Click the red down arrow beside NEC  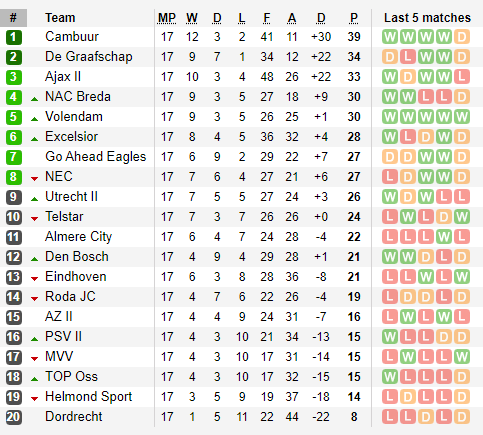[34, 179]
